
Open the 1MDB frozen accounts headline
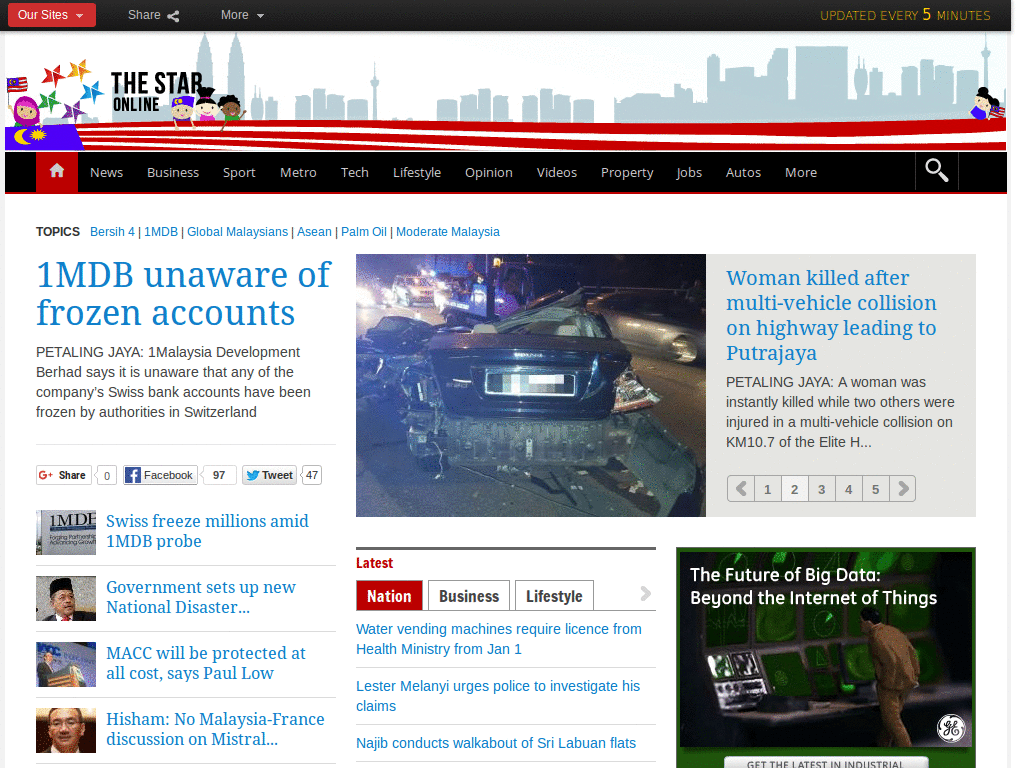(183, 294)
